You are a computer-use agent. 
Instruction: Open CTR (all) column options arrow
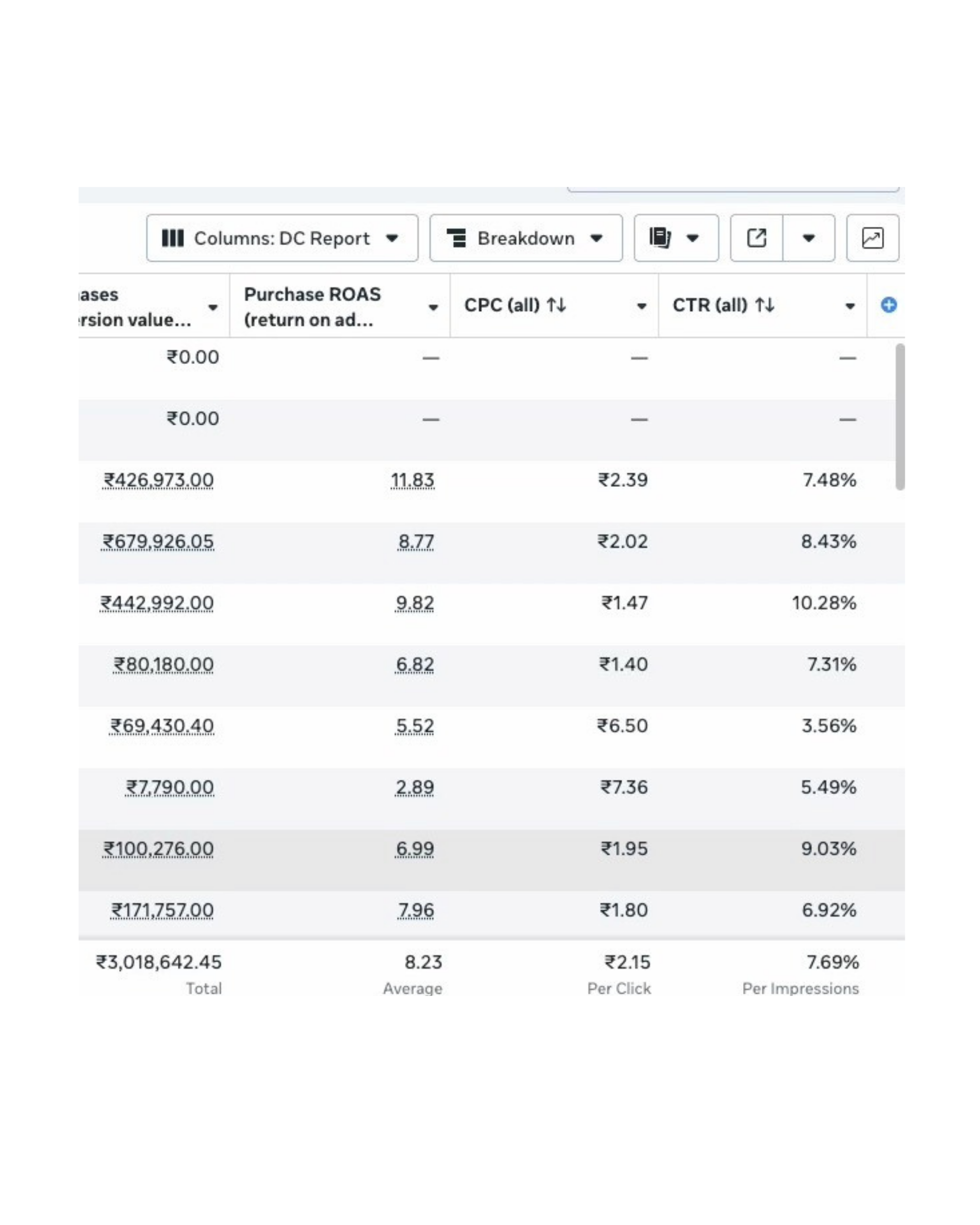(850, 306)
